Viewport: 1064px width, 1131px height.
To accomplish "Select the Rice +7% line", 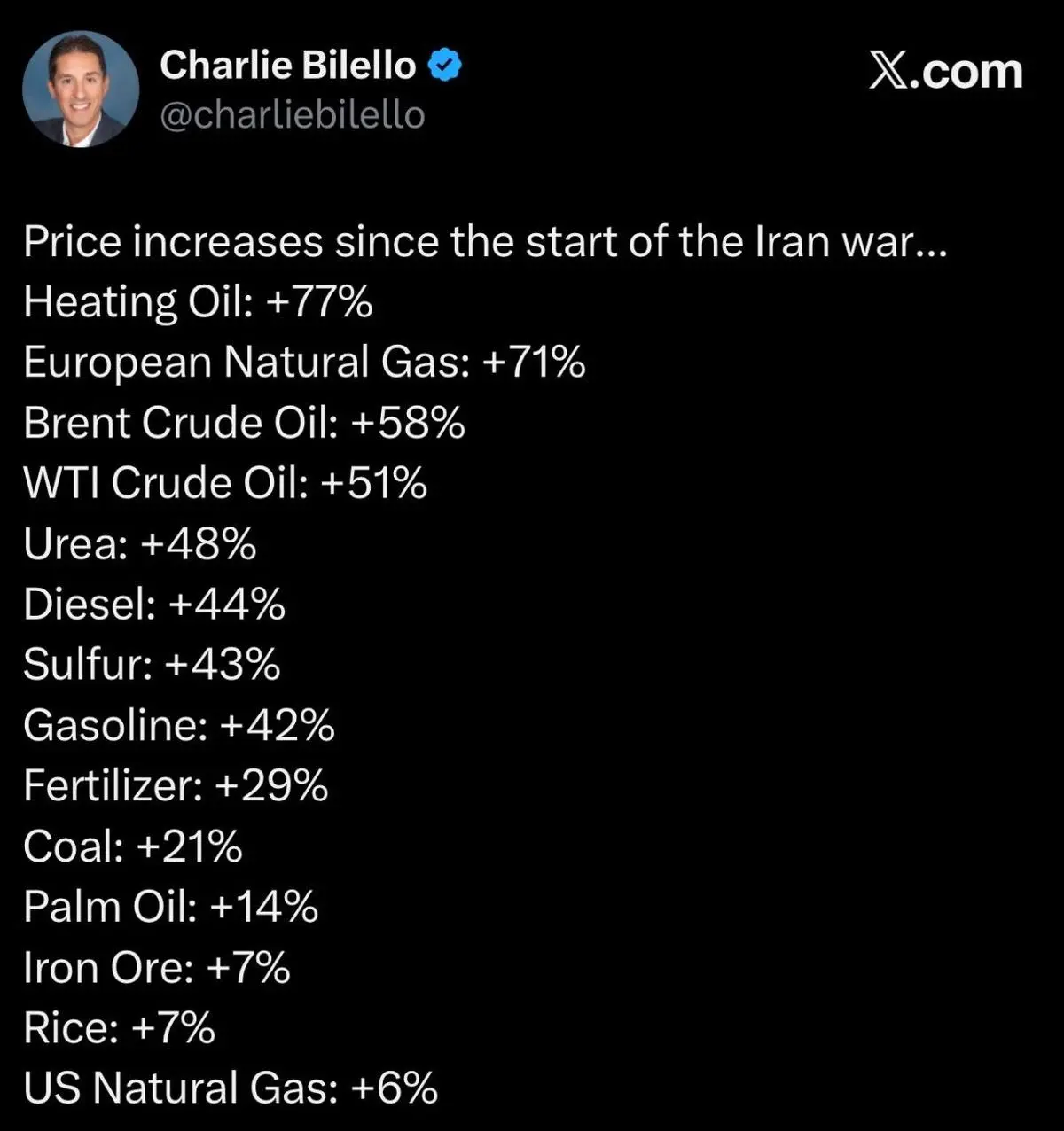I will click(120, 1028).
